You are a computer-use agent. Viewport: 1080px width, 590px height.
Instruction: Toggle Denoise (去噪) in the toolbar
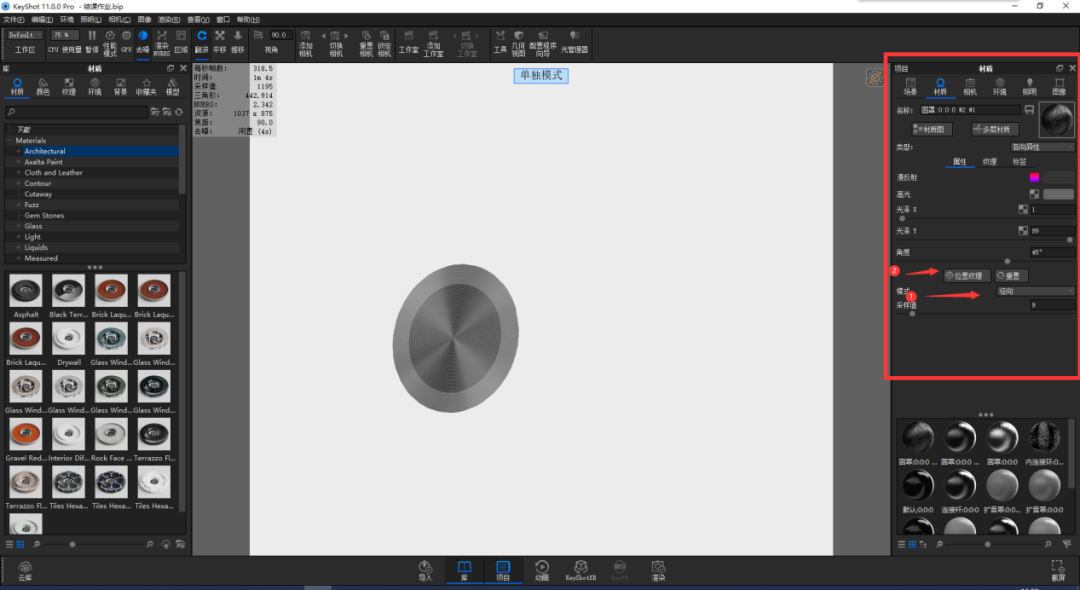(x=143, y=41)
